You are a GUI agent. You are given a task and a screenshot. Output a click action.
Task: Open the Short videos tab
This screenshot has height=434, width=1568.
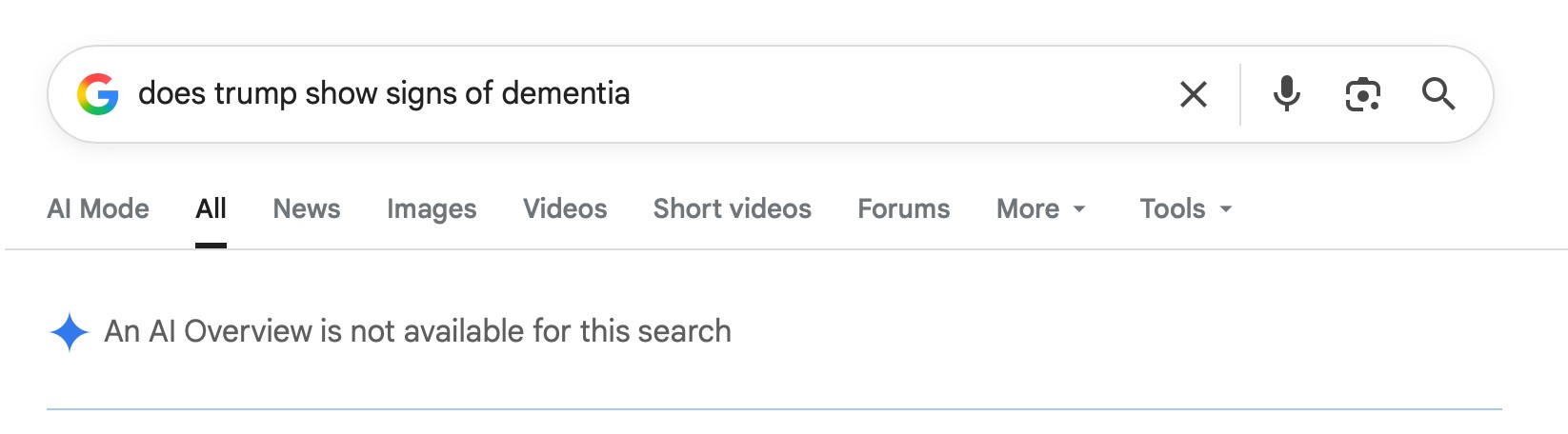tap(732, 208)
